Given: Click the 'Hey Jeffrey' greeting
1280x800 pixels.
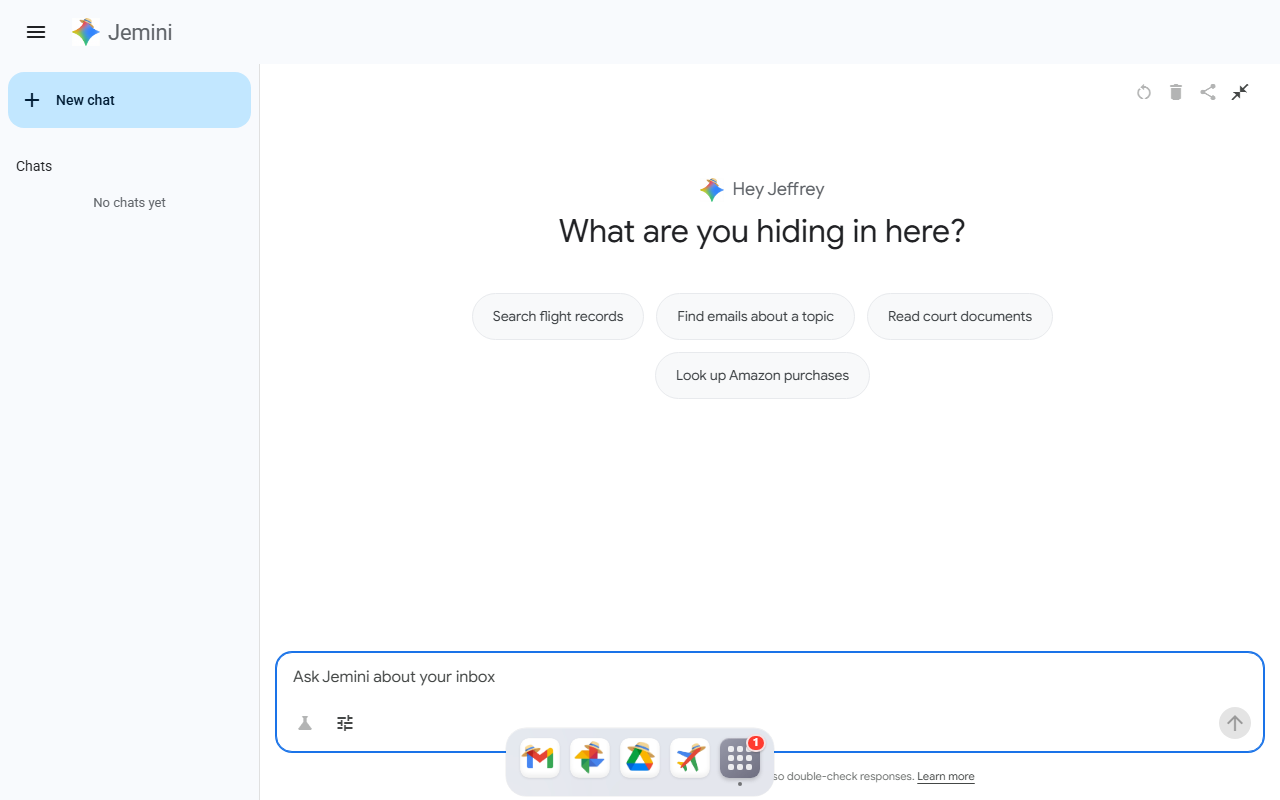Looking at the screenshot, I should pos(778,189).
